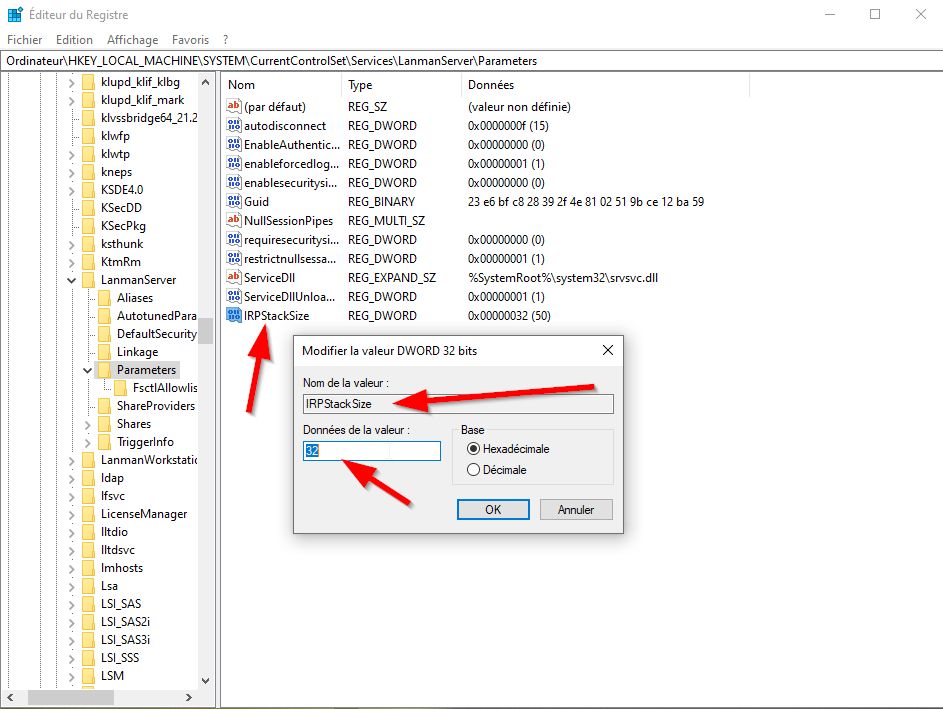Sort values by the Nom column header
943x709 pixels.
point(281,85)
